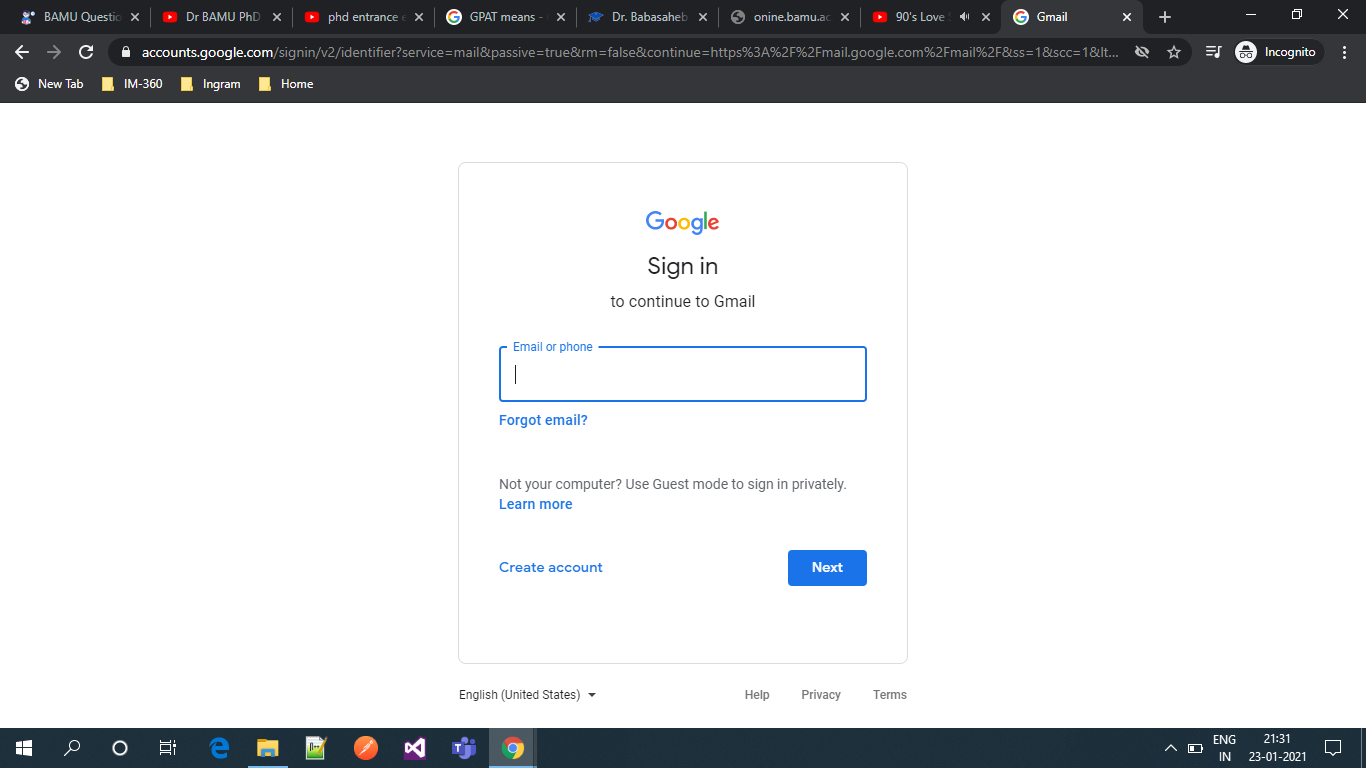
Task: Bookmark this page with the star icon
Action: tap(1174, 52)
